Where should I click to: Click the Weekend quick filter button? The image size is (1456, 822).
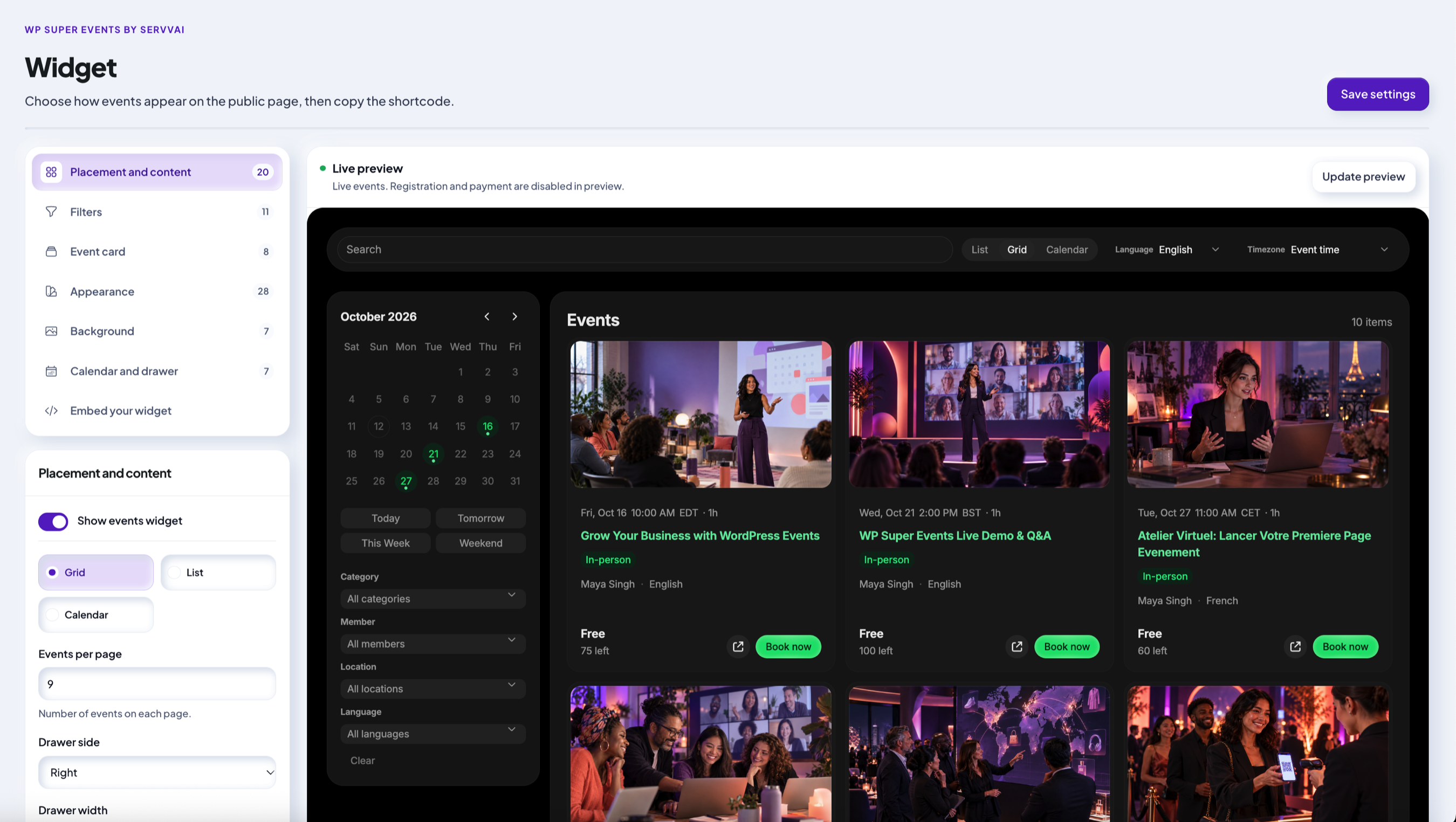click(480, 543)
